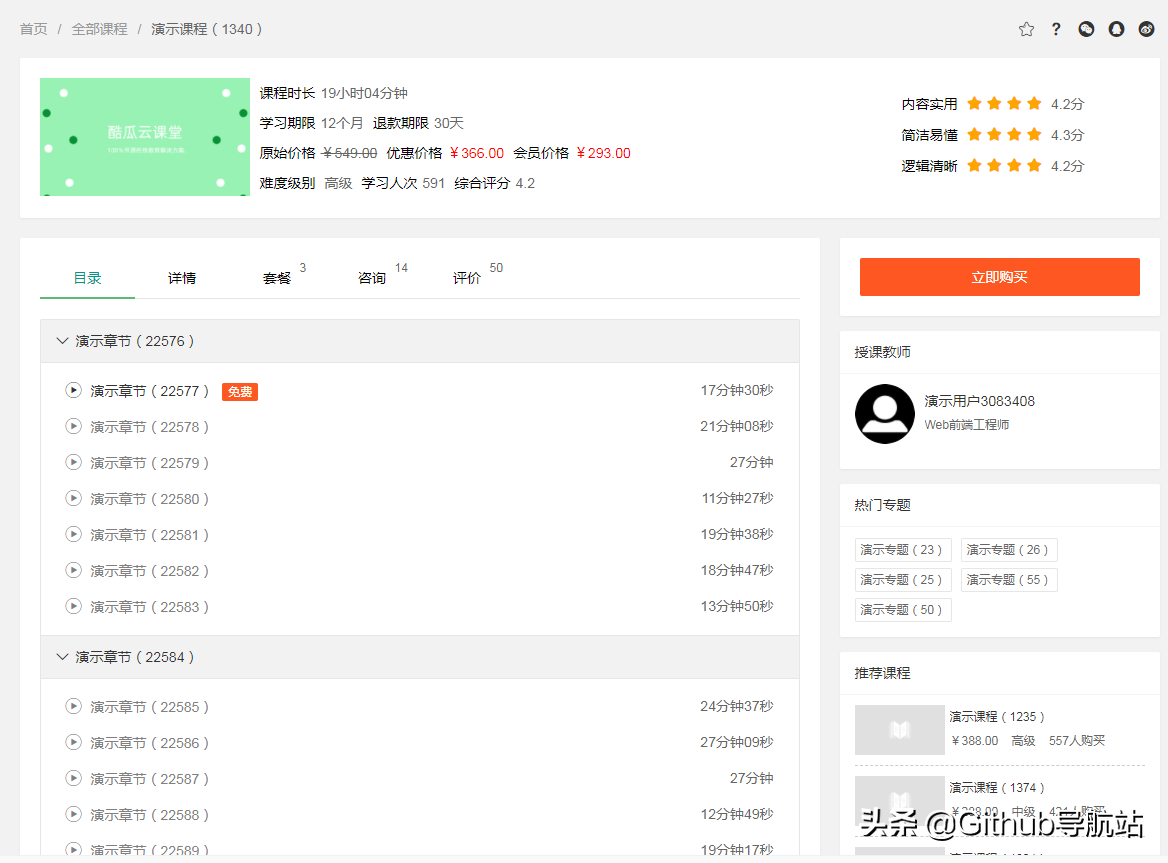Share the course via the Weibo icon
1168x863 pixels.
[1146, 29]
